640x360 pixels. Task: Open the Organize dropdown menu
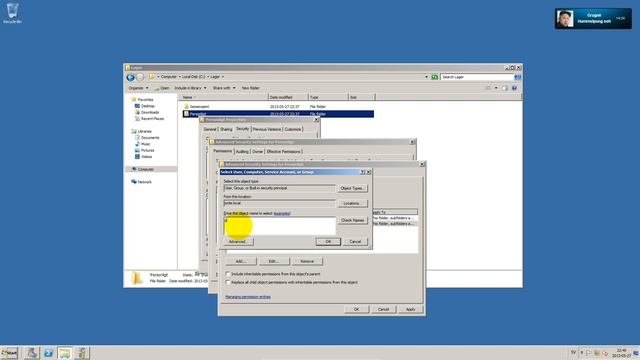coord(138,88)
